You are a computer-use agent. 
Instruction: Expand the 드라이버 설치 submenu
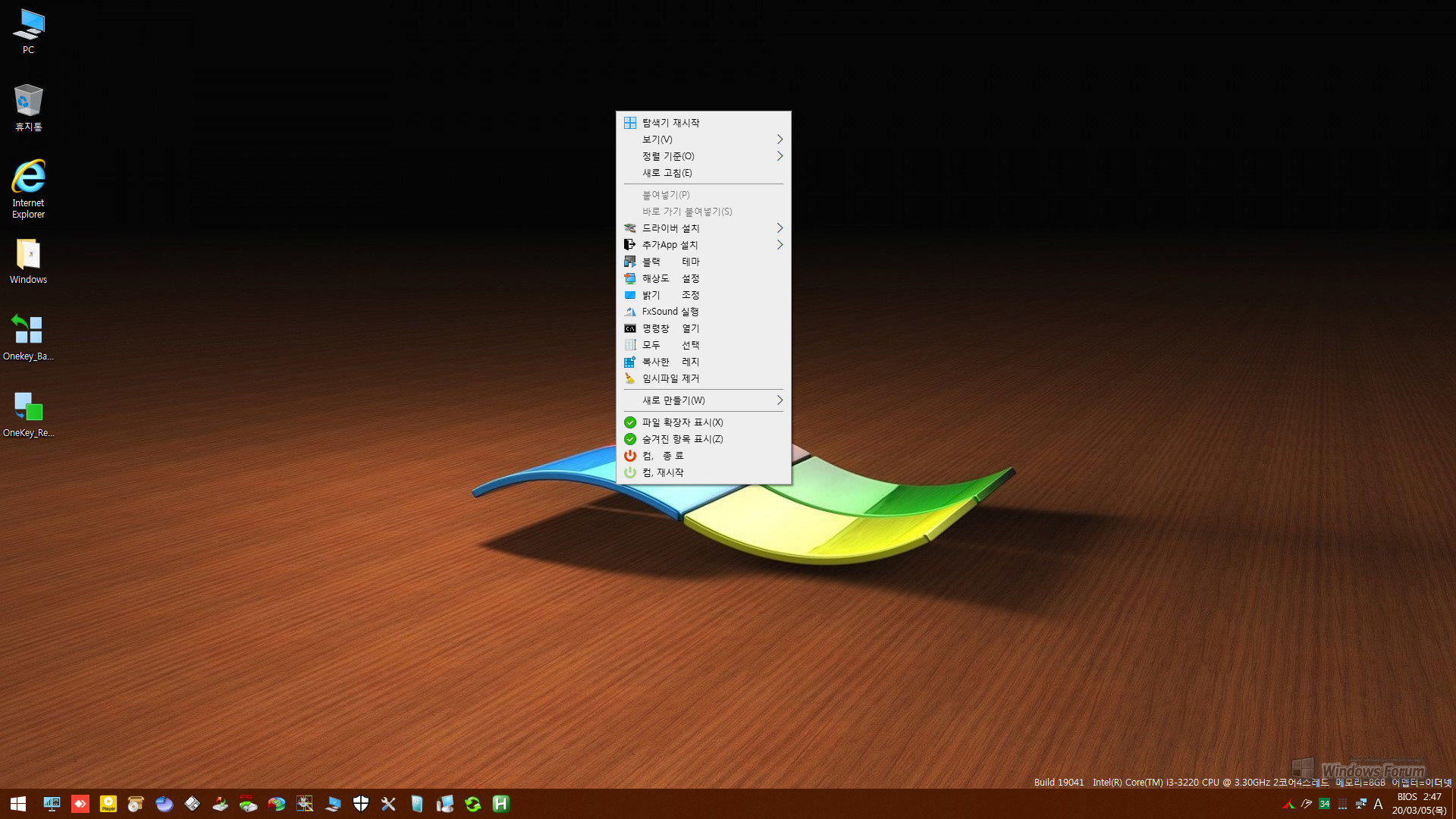point(703,228)
